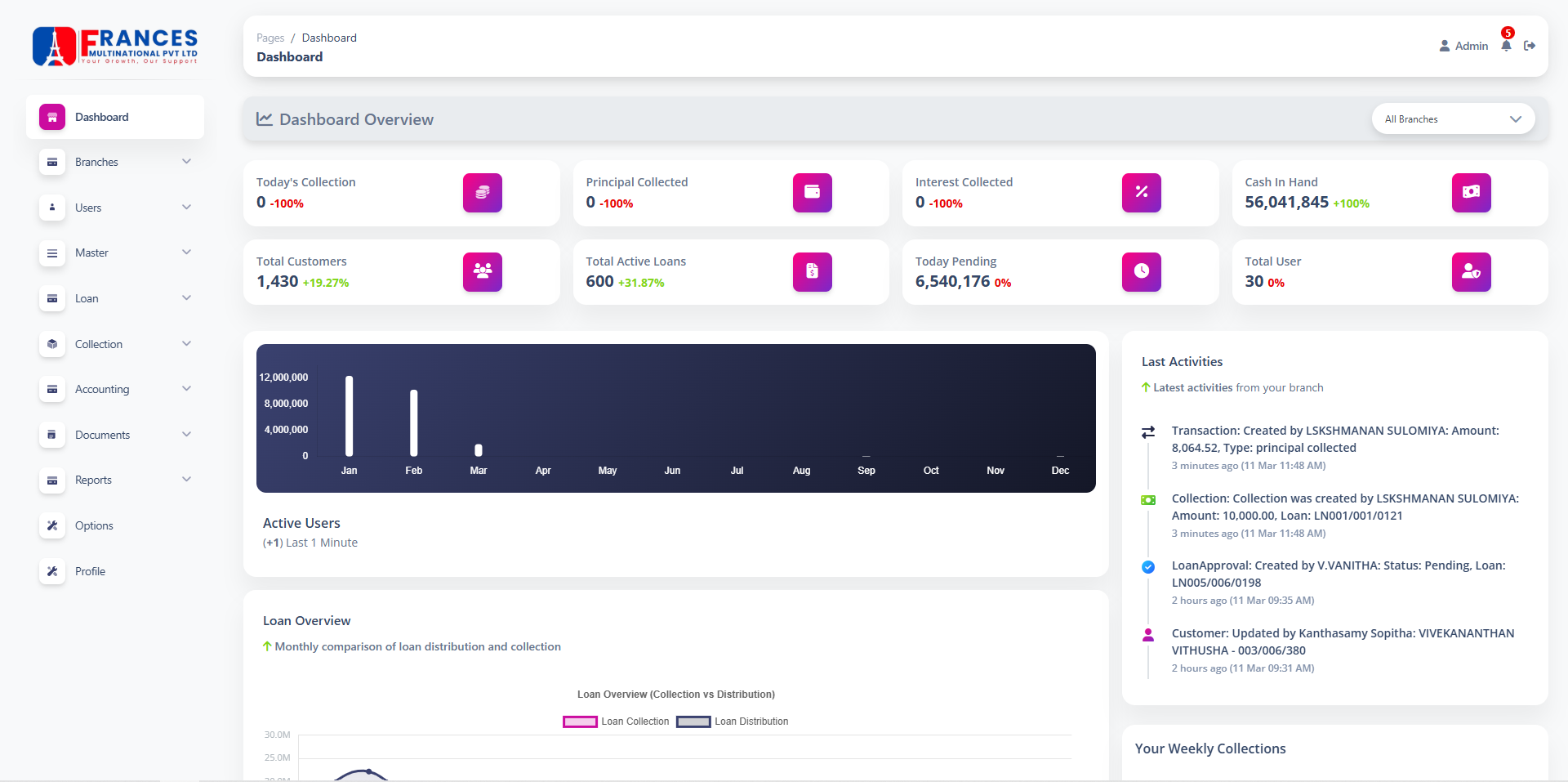Viewport: 1568px width, 782px height.
Task: Click the Principal Collected wallet icon
Action: coord(812,193)
